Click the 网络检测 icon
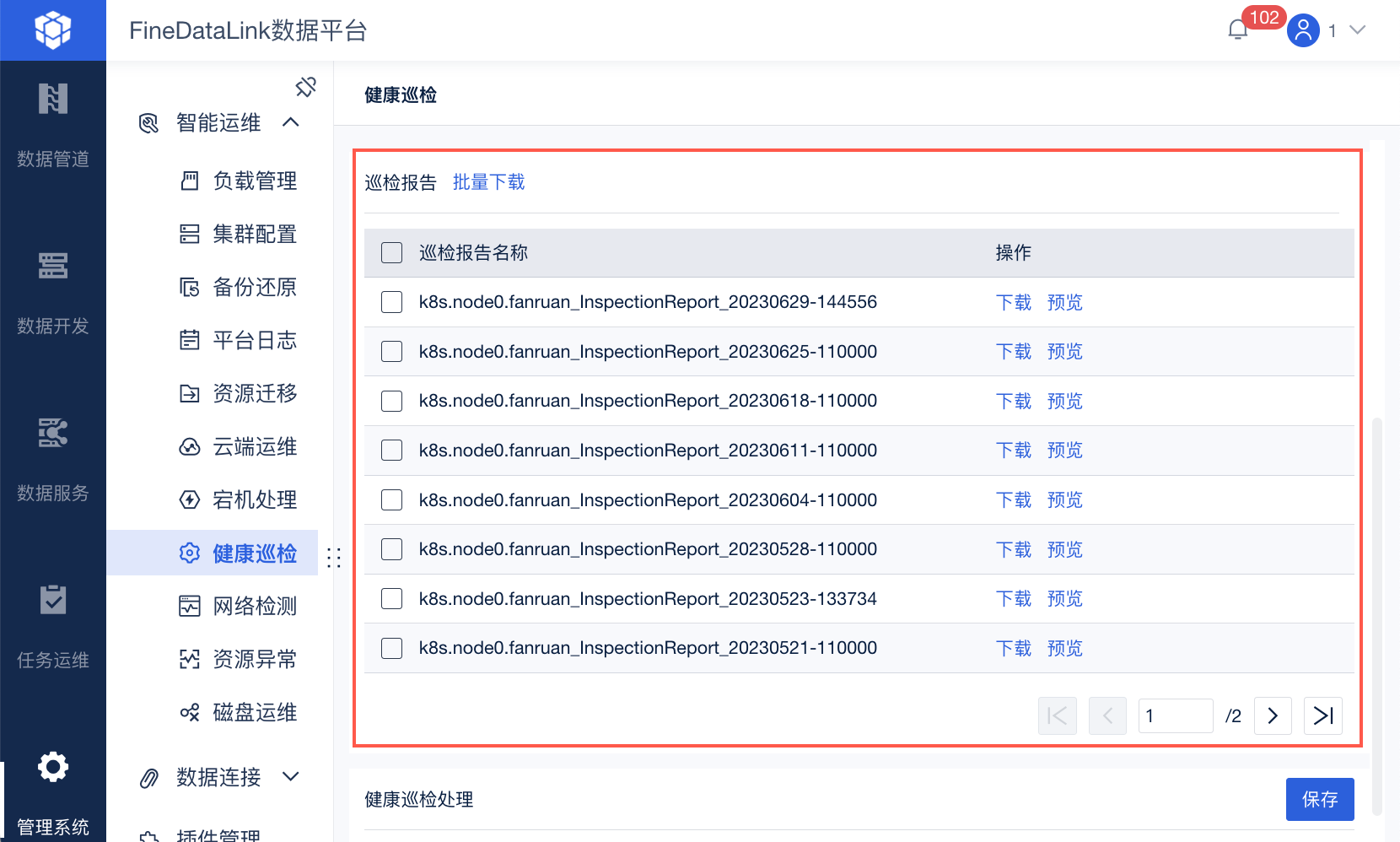 tap(190, 606)
